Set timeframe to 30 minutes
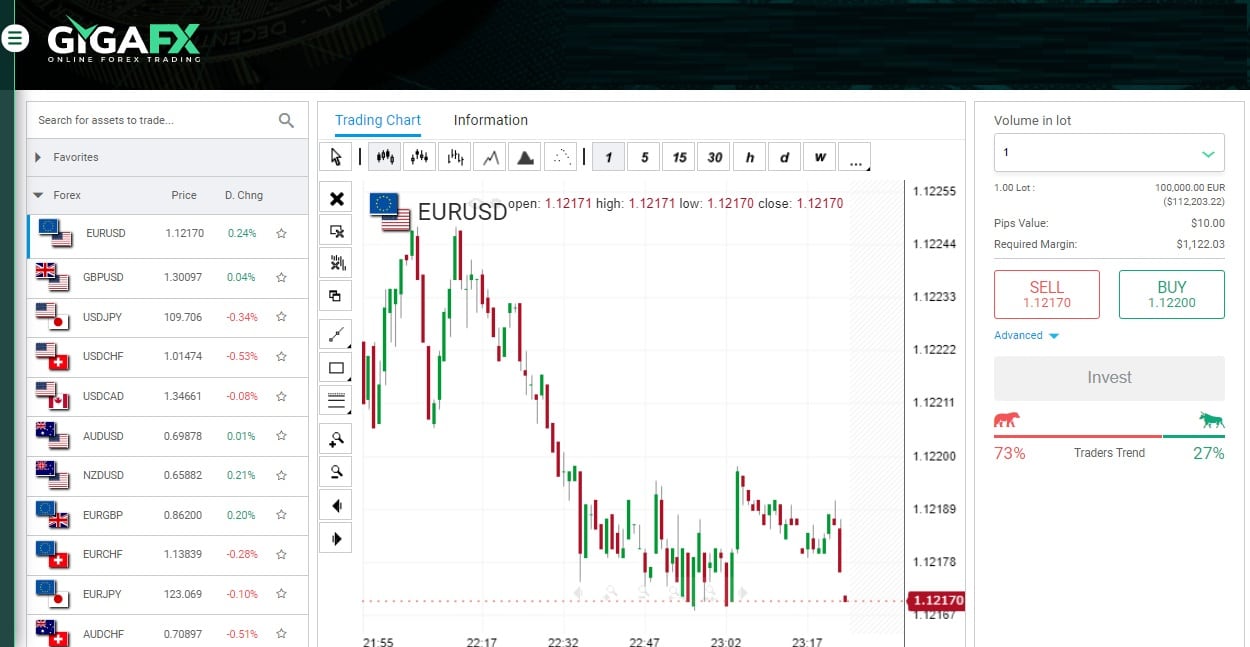The width and height of the screenshot is (1250, 647). pyautogui.click(x=714, y=157)
